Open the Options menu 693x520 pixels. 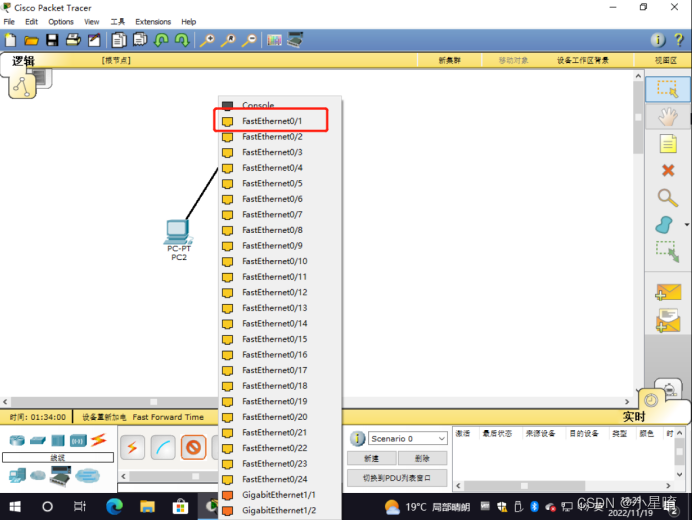61,22
